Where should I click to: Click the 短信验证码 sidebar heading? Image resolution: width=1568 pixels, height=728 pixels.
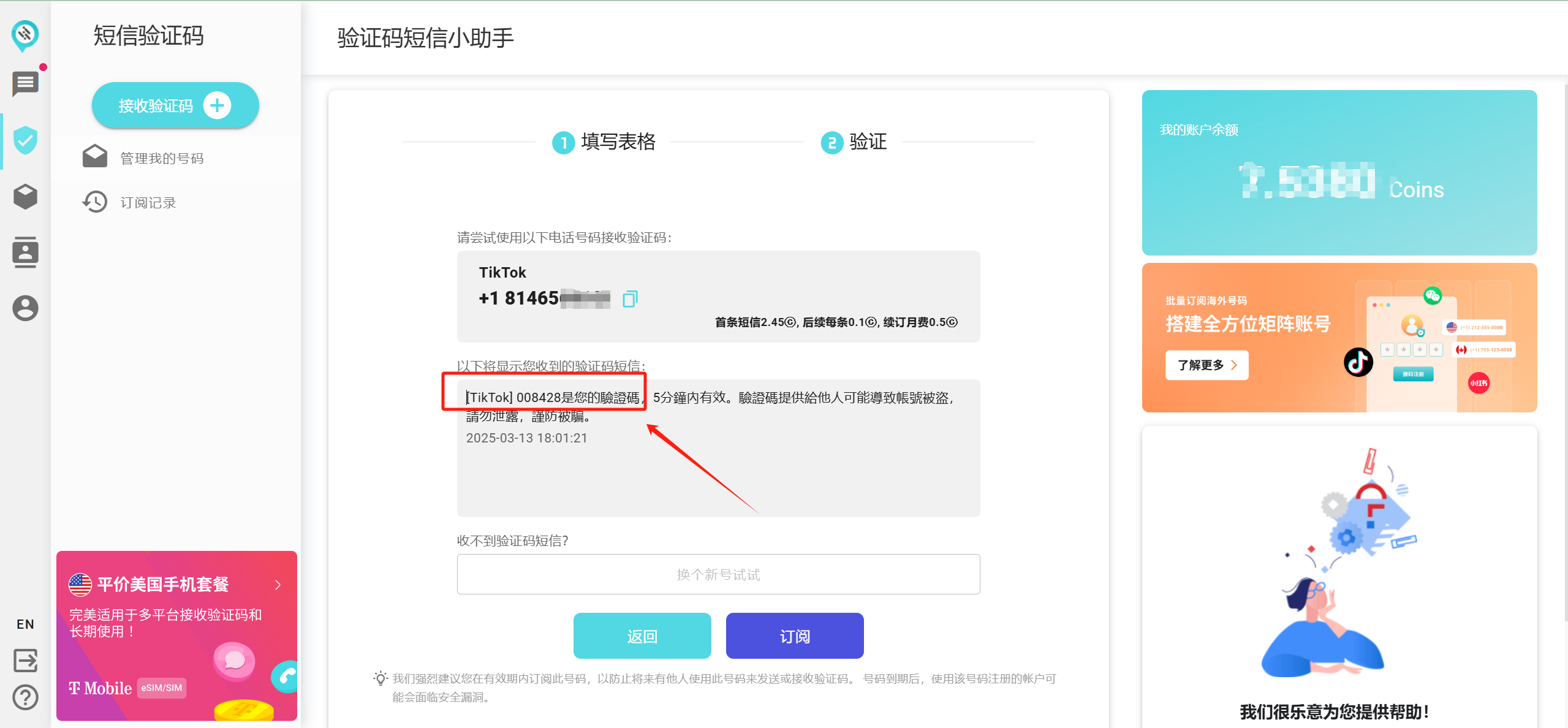148,36
